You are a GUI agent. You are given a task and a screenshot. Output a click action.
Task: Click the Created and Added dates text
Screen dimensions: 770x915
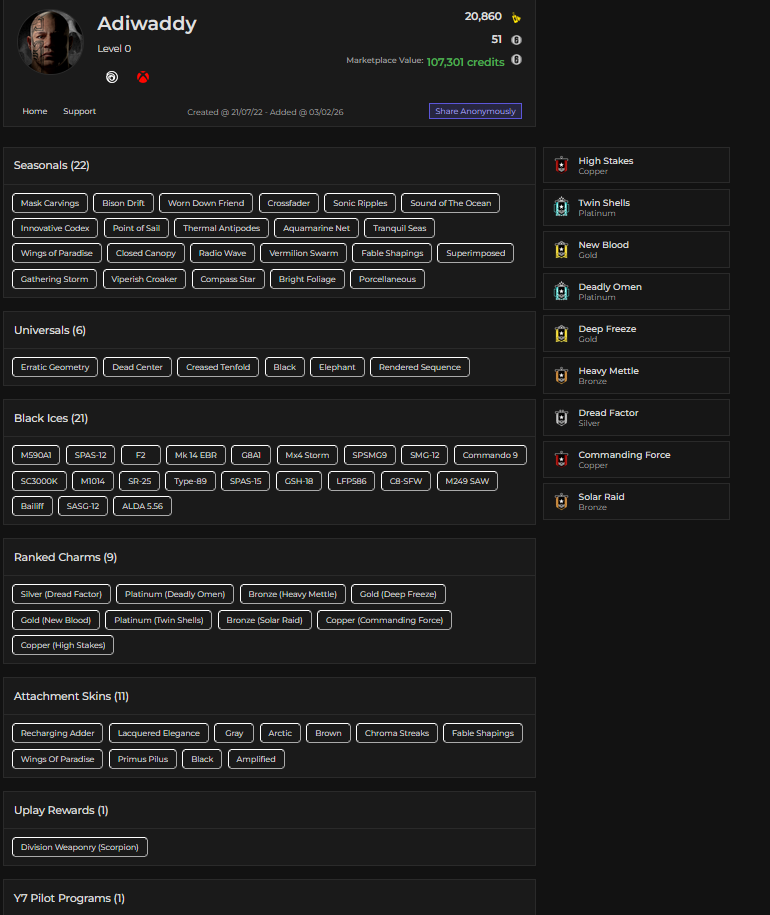coord(265,112)
